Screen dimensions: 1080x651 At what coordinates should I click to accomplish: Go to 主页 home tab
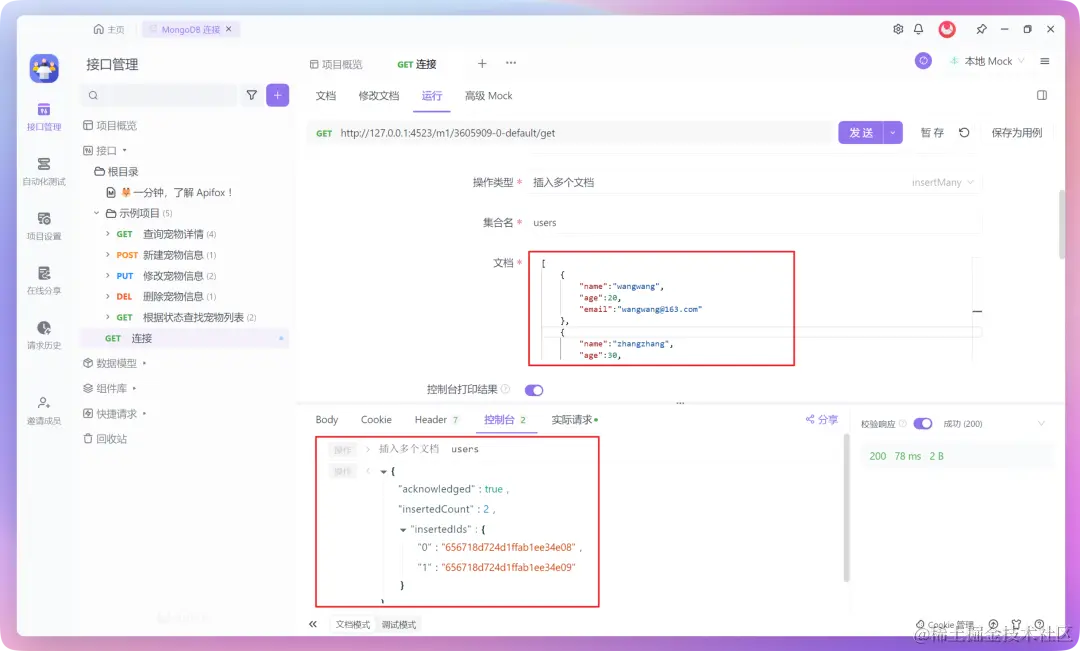[x=109, y=30]
